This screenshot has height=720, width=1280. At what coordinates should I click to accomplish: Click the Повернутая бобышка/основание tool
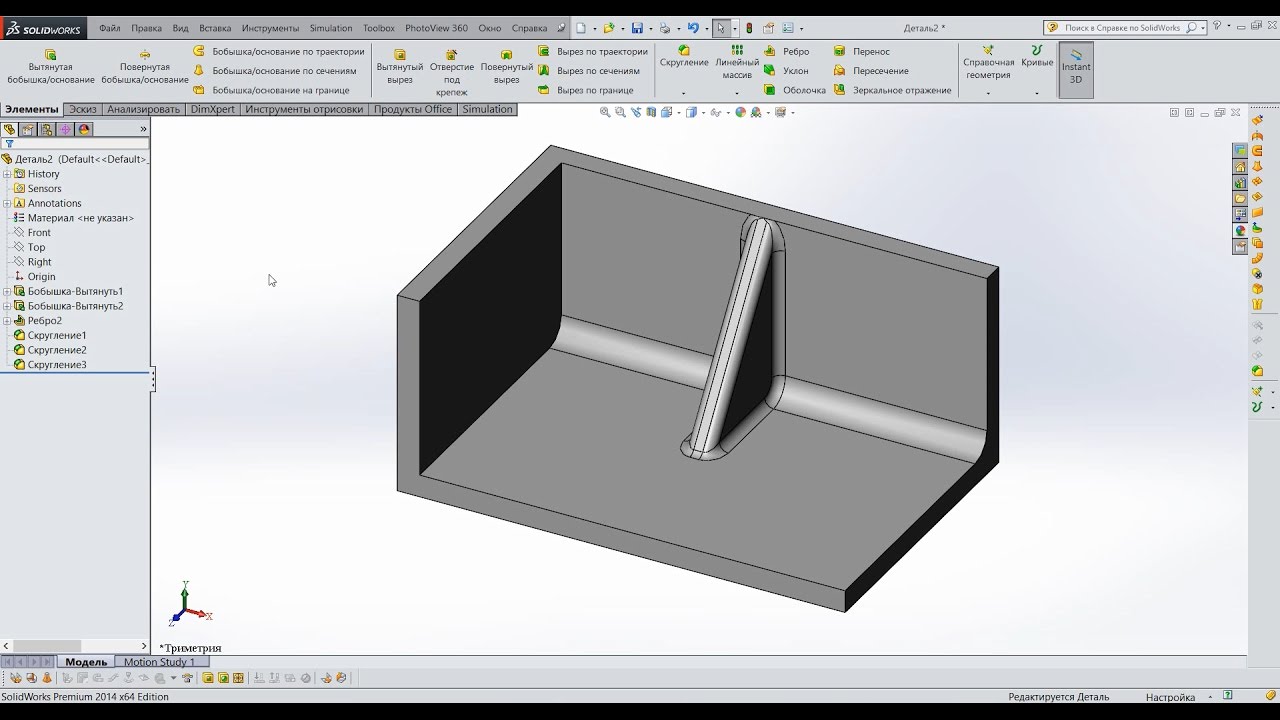pyautogui.click(x=145, y=66)
